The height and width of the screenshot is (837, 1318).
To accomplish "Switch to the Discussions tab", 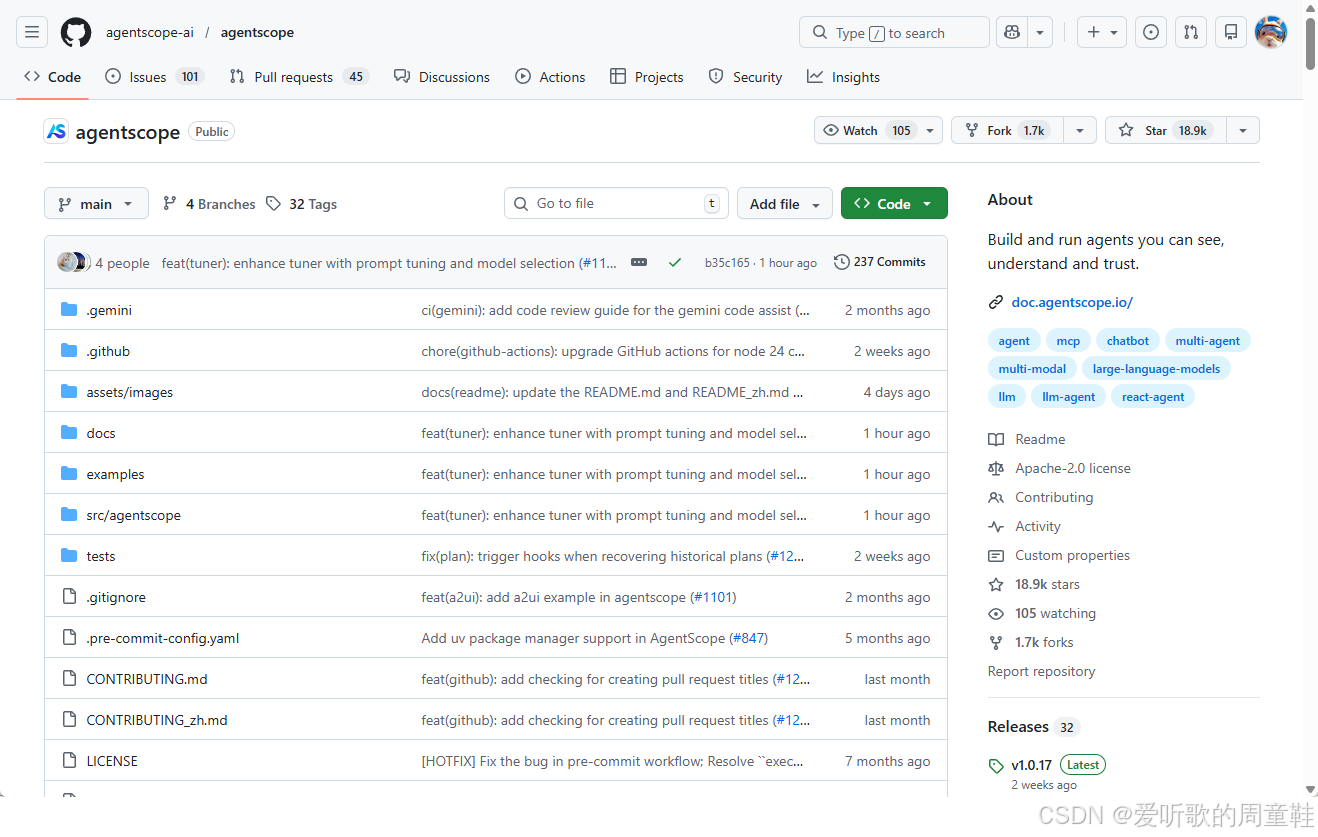I will pyautogui.click(x=442, y=77).
